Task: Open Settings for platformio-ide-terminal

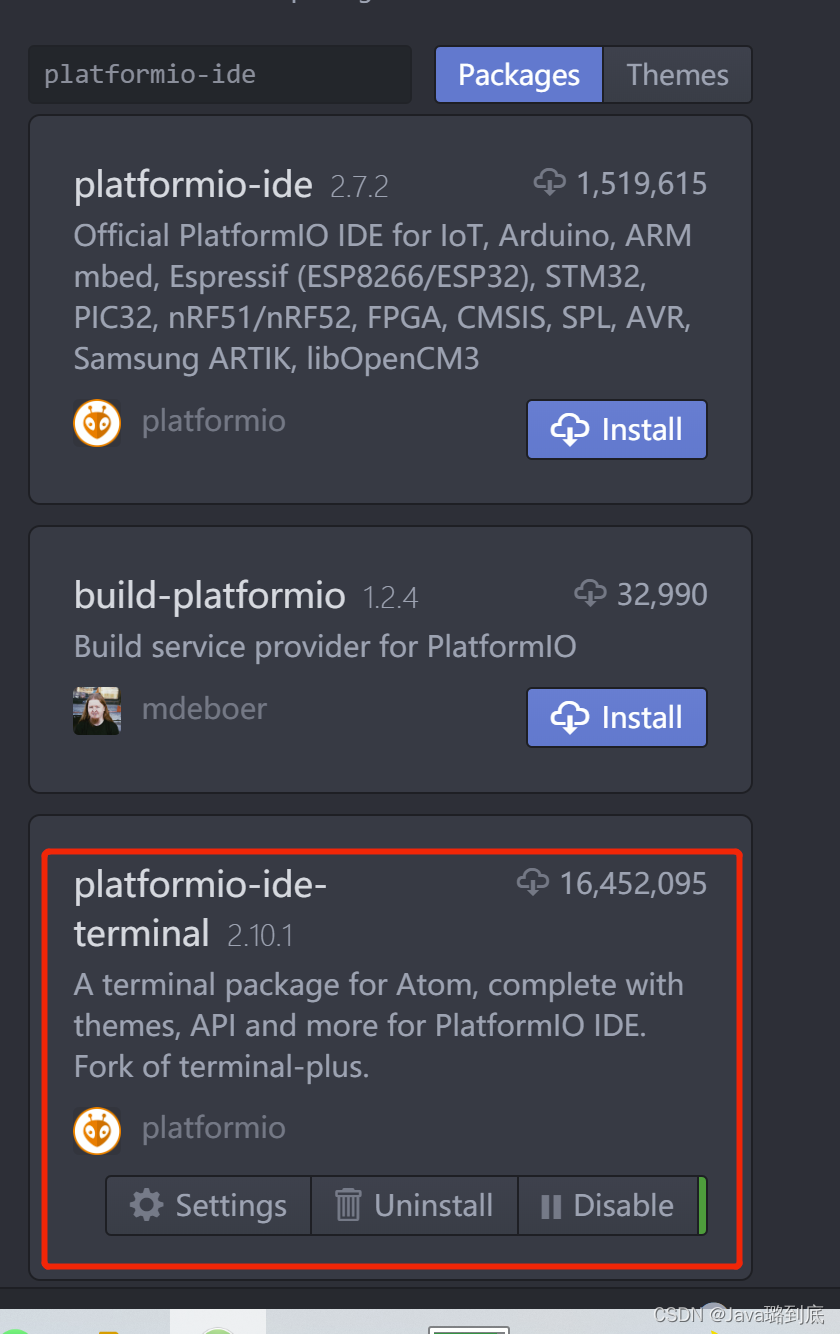Action: [209, 1205]
